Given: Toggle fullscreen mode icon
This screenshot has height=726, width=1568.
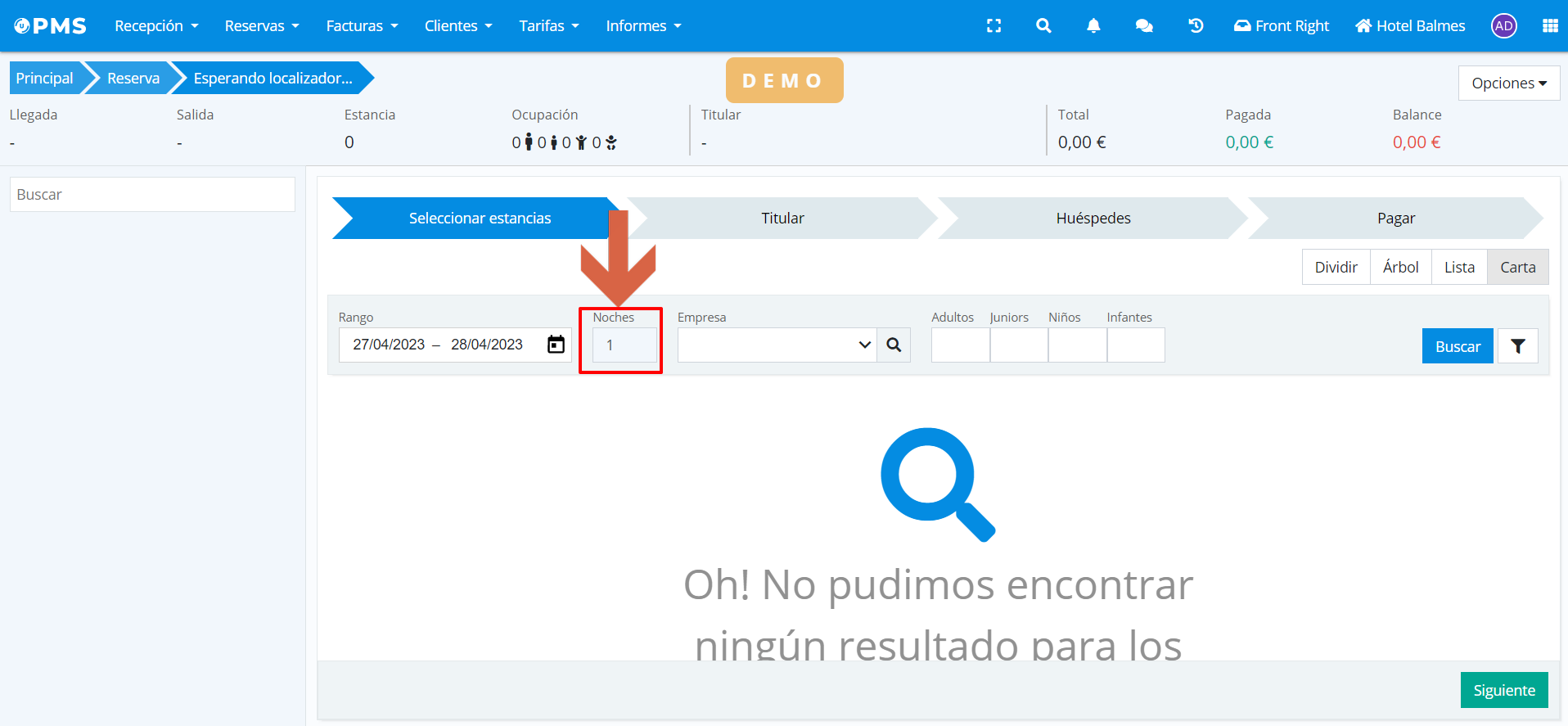Looking at the screenshot, I should click(x=994, y=26).
